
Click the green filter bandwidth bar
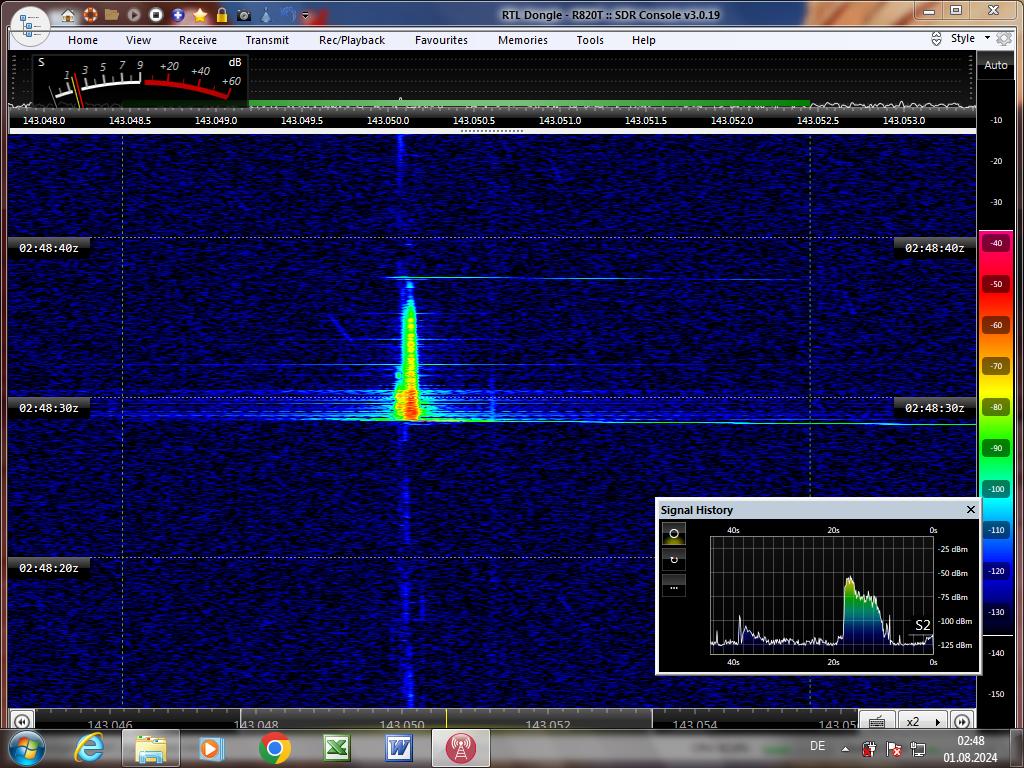tap(529, 103)
